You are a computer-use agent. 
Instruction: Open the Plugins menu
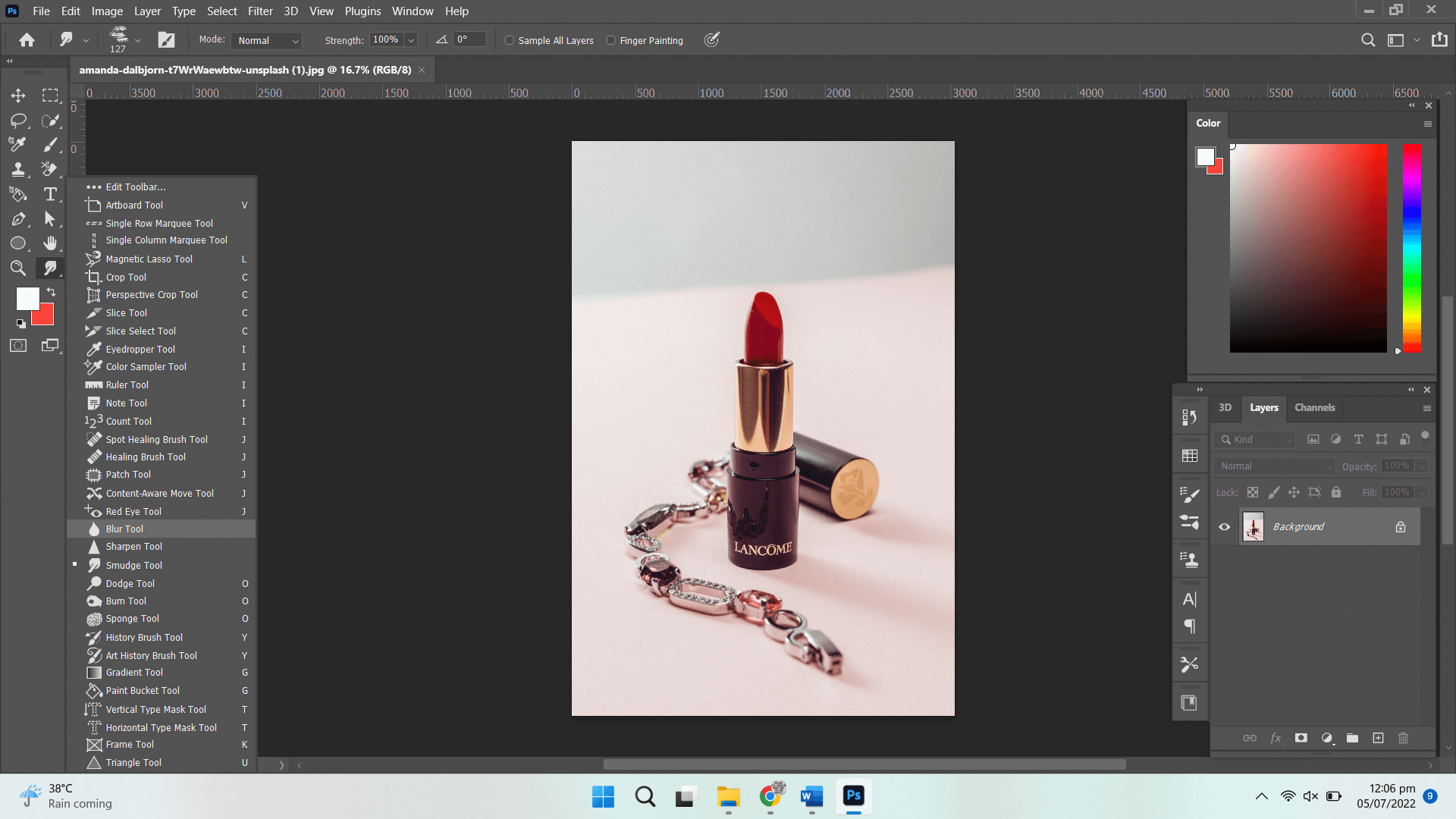[x=362, y=11]
